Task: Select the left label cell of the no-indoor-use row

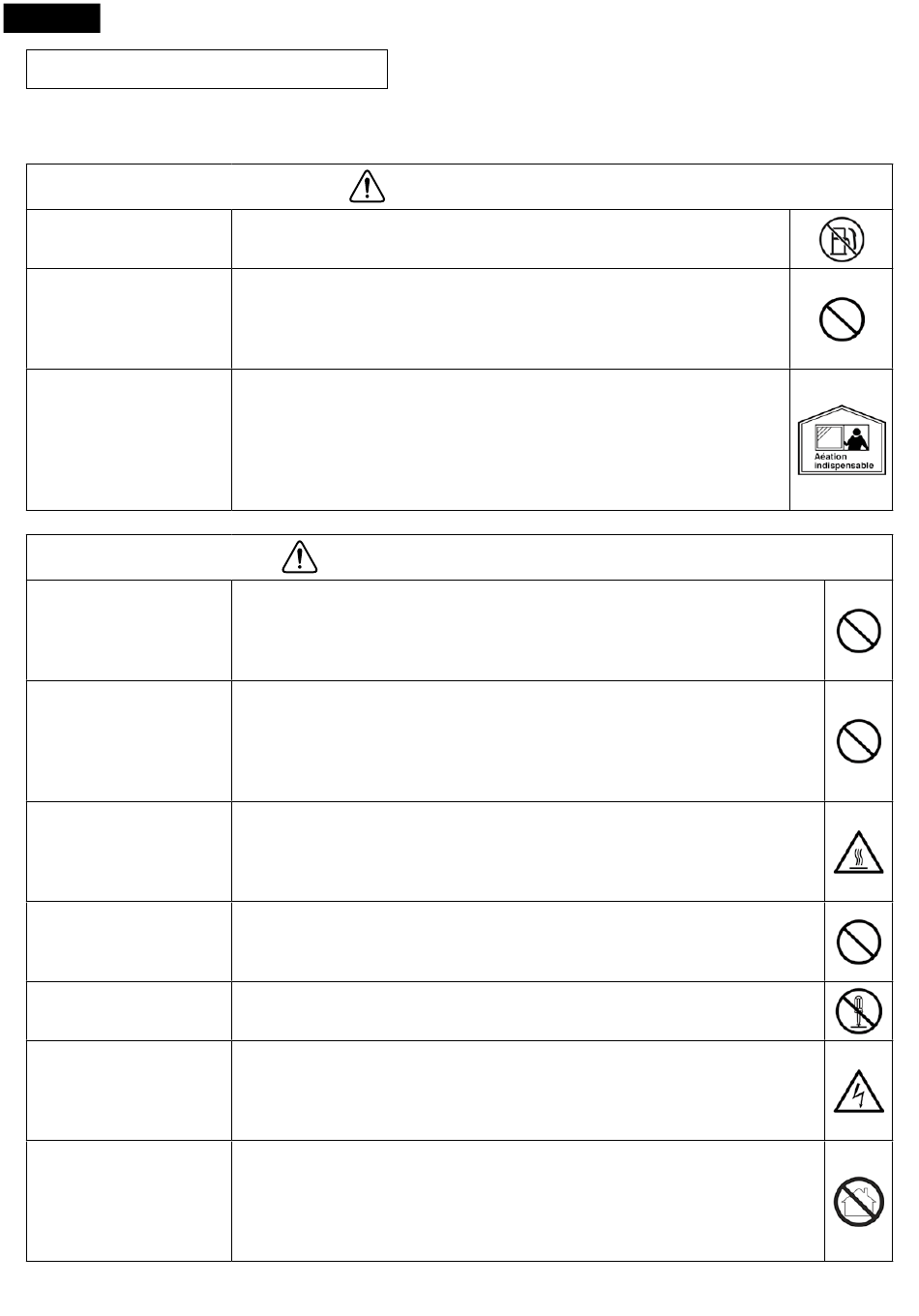Action: (129, 1201)
